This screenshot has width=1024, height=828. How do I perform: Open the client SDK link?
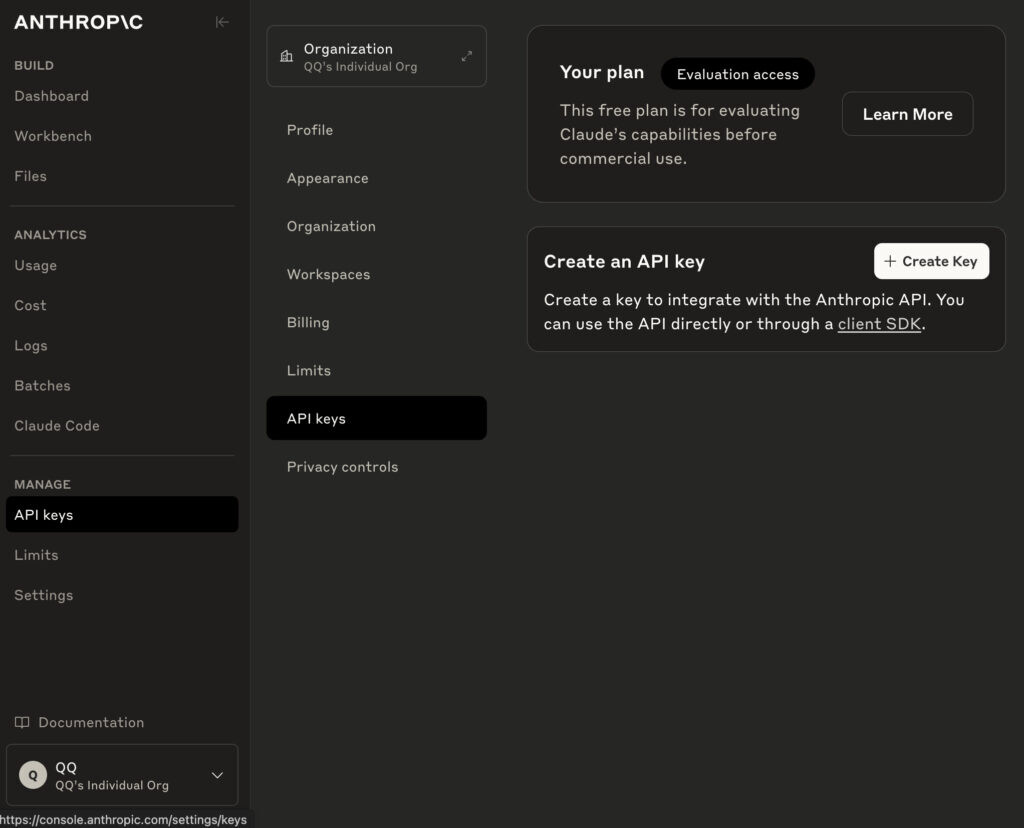click(879, 324)
